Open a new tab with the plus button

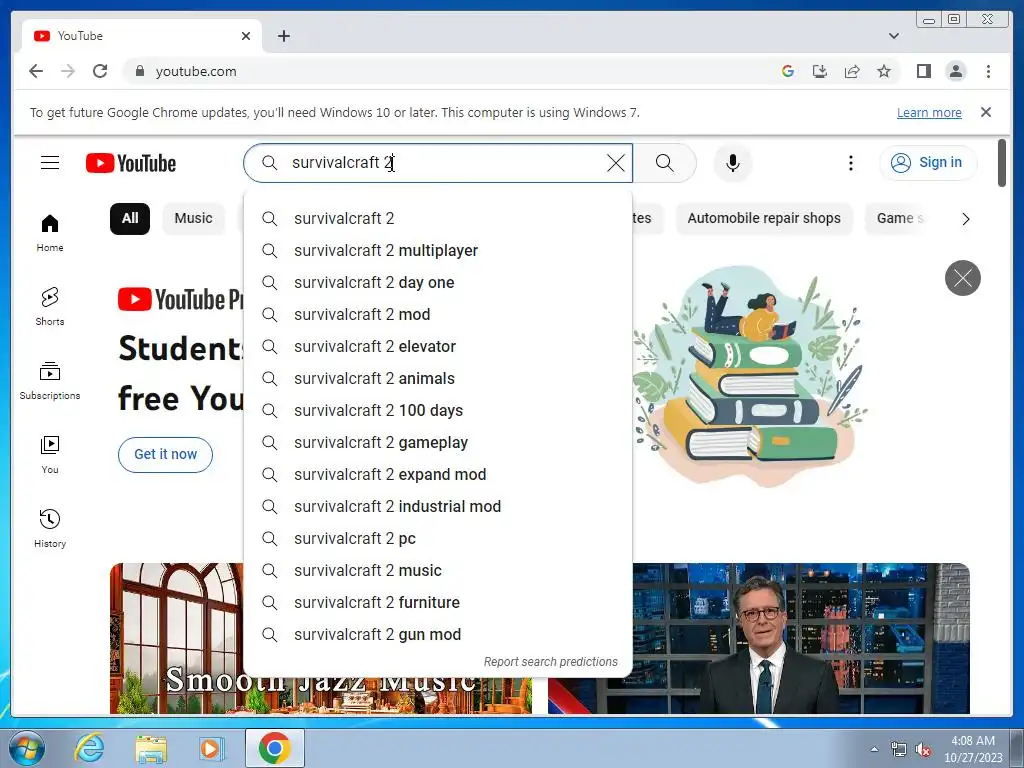pos(283,36)
